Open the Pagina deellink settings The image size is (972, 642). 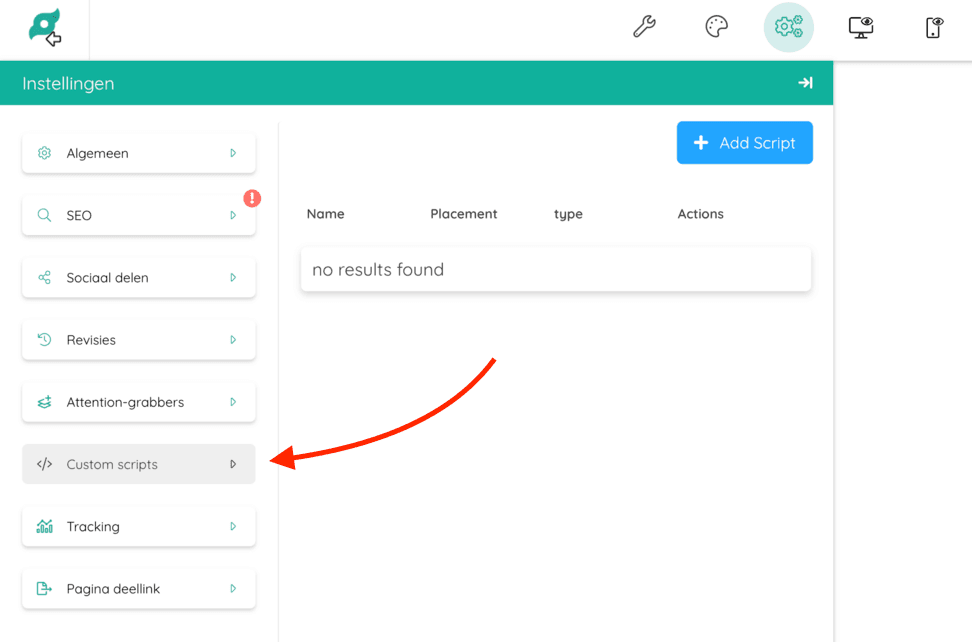pos(138,589)
